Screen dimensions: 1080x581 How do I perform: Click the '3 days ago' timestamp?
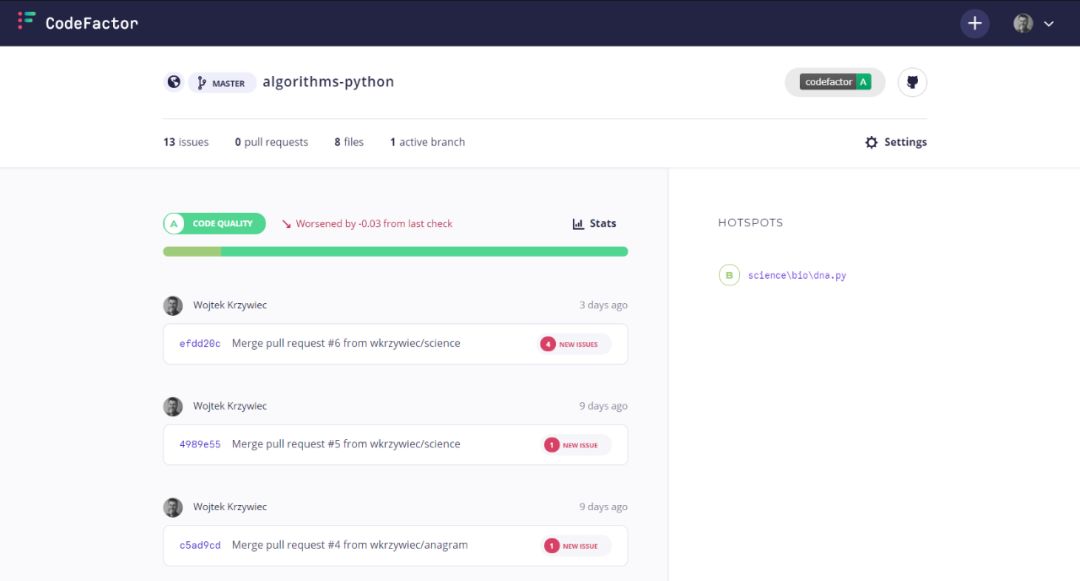pyautogui.click(x=603, y=305)
